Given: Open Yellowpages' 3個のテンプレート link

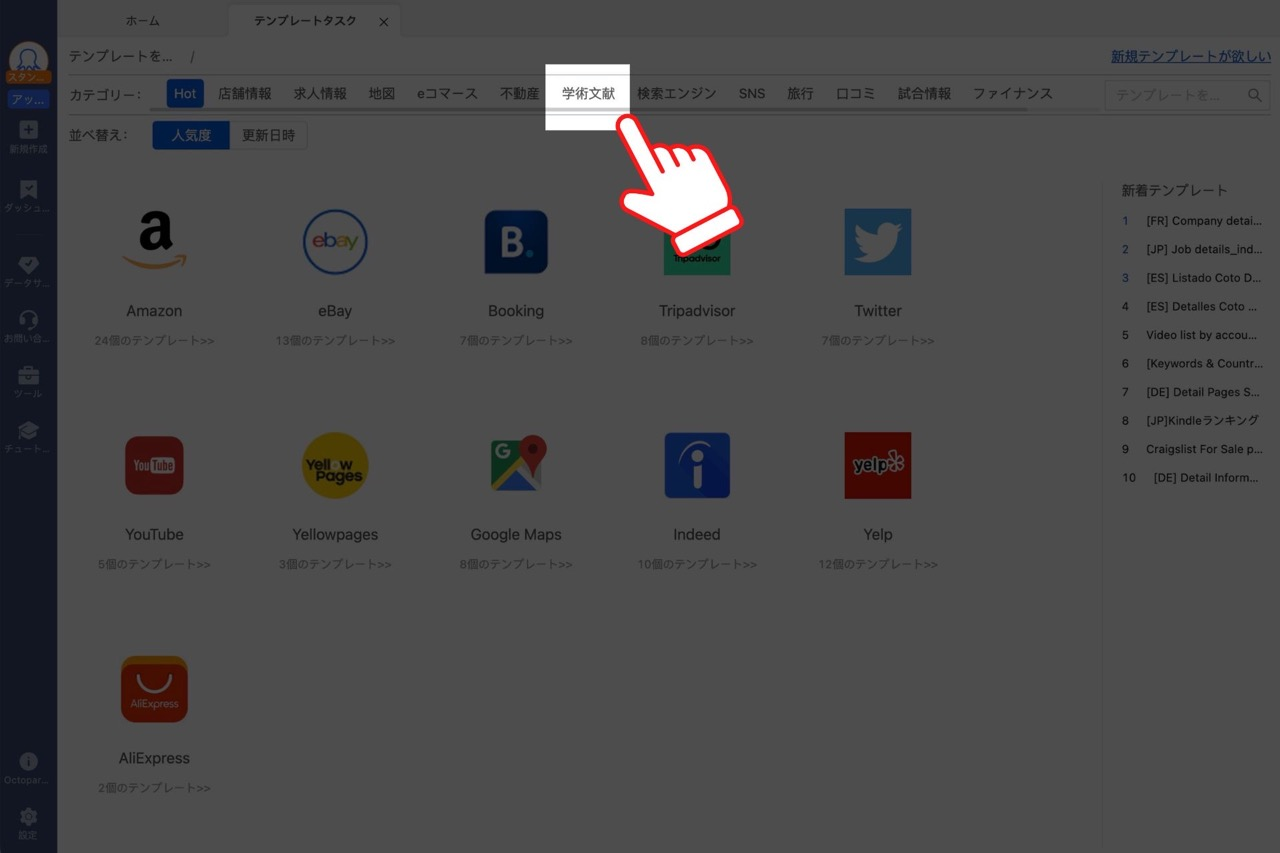Looking at the screenshot, I should click(335, 565).
